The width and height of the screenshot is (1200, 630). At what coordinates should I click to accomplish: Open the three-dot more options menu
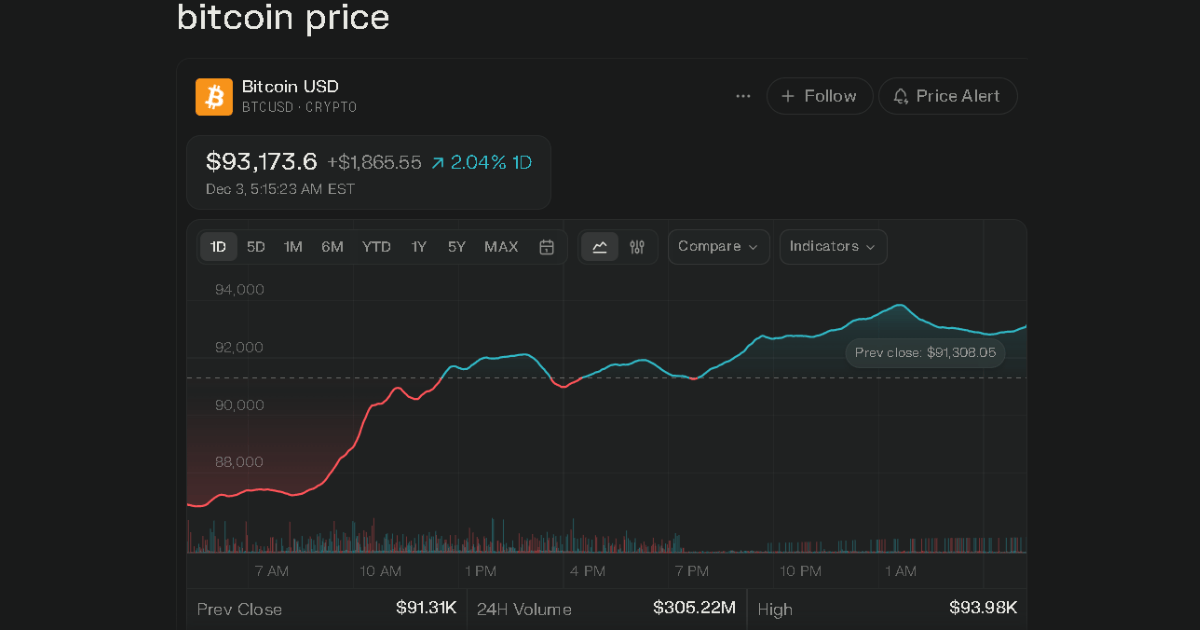[743, 96]
